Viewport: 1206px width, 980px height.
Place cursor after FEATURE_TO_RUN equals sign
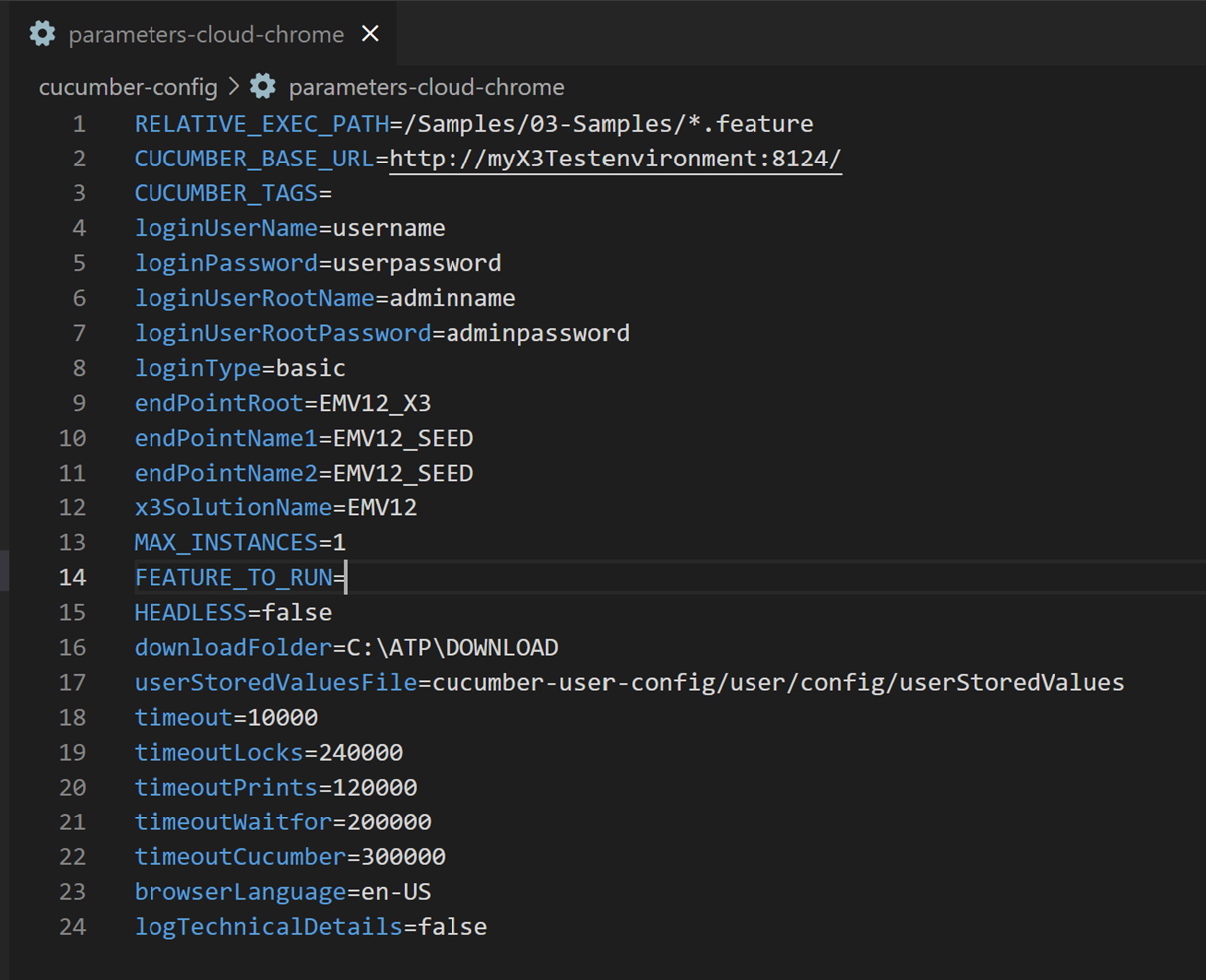tap(346, 577)
